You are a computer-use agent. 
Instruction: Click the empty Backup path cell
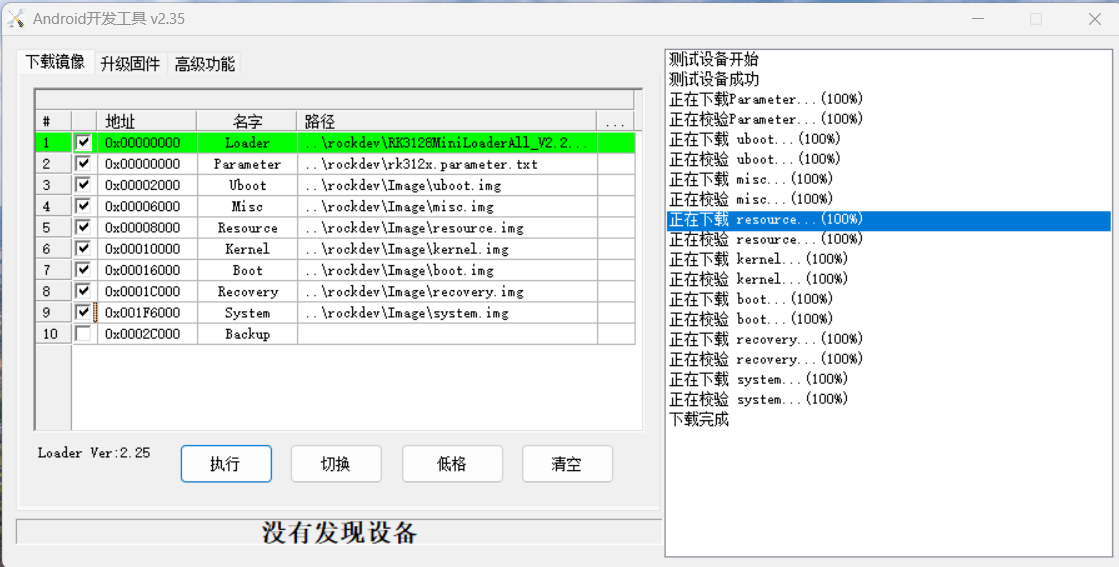(x=447, y=334)
